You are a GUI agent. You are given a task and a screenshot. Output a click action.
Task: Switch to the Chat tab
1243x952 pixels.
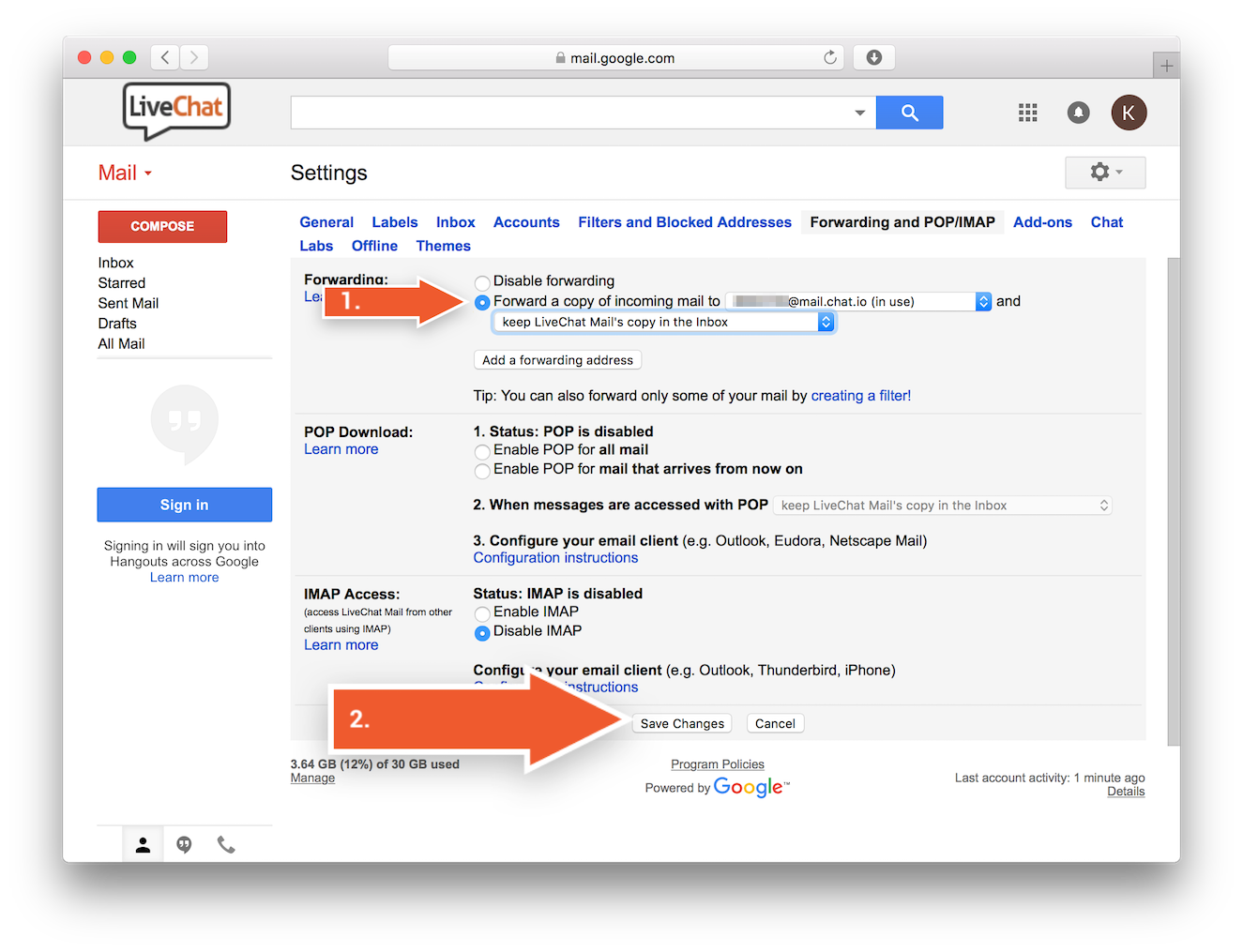pyautogui.click(x=1107, y=222)
